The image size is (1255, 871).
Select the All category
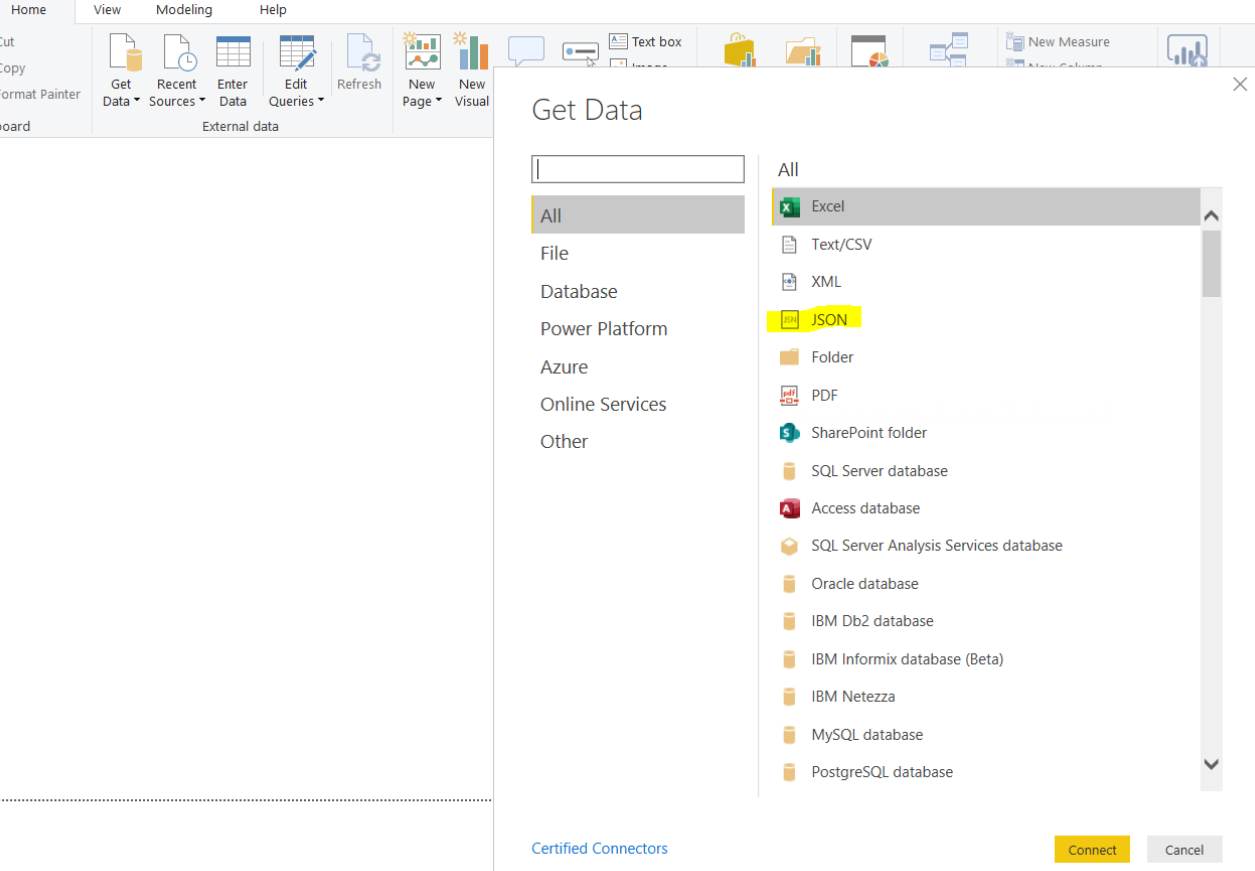click(638, 215)
